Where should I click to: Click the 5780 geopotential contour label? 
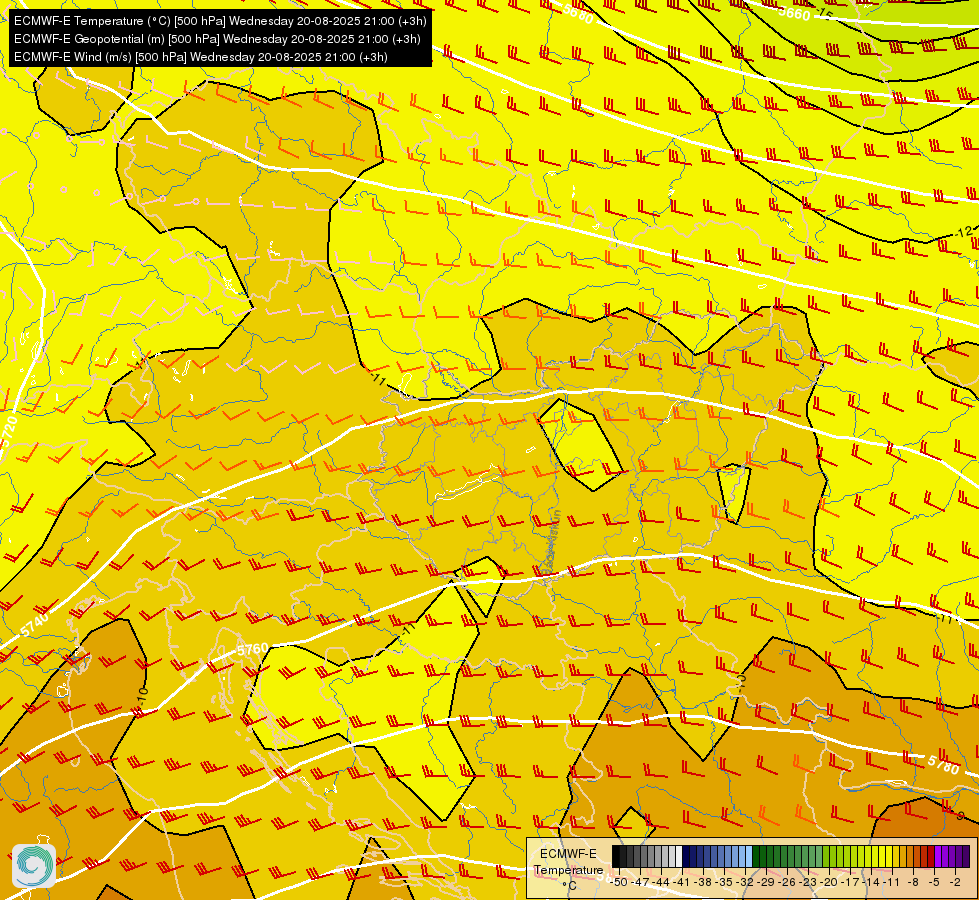[x=943, y=763]
